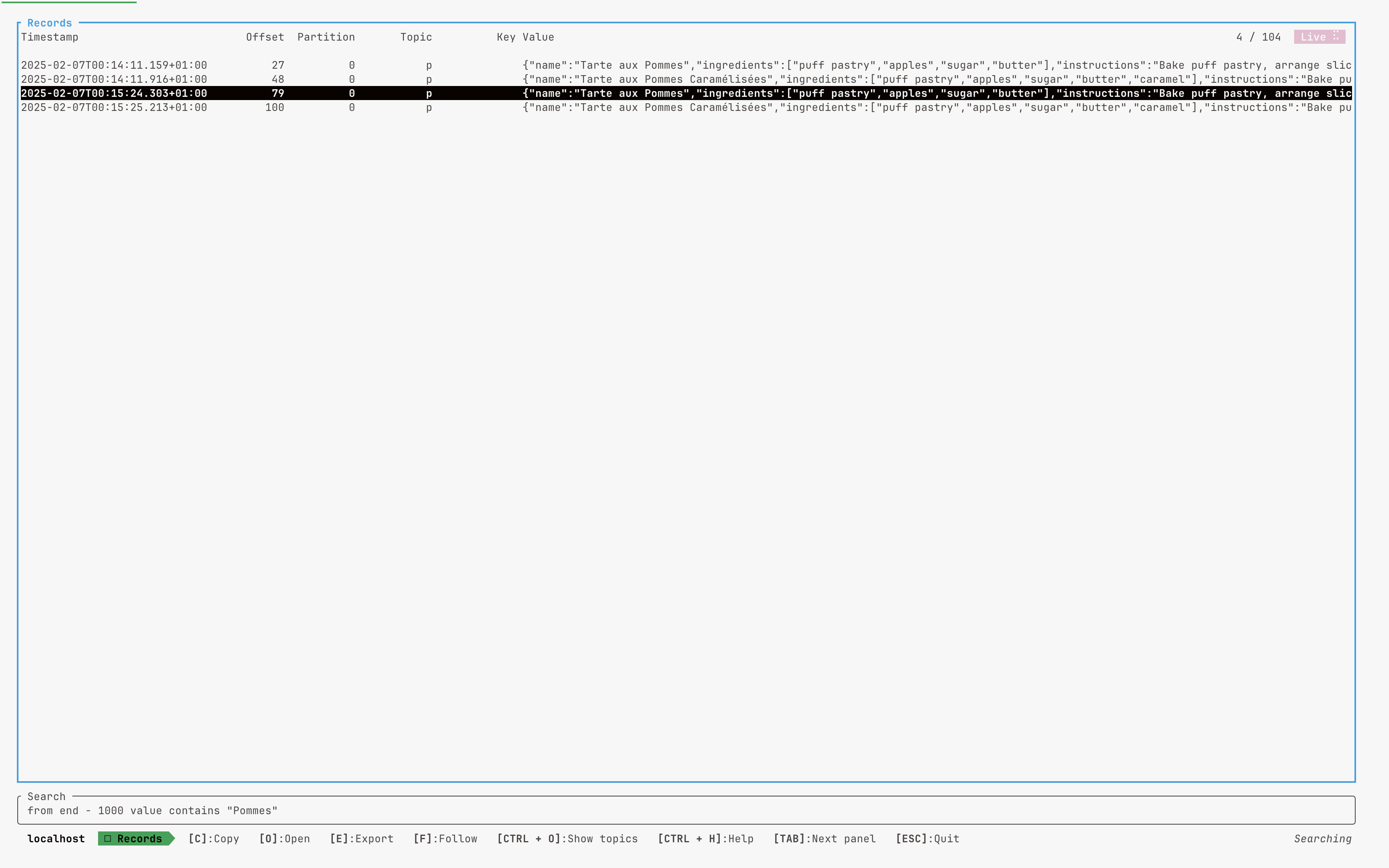
Task: Click the [CTRL + H]:Help shortcut
Action: (x=705, y=839)
